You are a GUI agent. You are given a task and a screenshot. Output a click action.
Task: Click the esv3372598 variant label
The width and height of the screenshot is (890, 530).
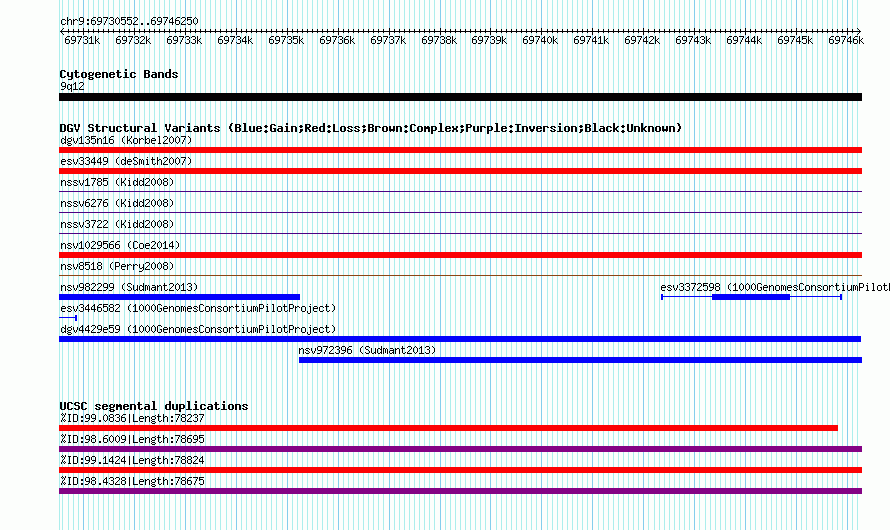click(775, 287)
